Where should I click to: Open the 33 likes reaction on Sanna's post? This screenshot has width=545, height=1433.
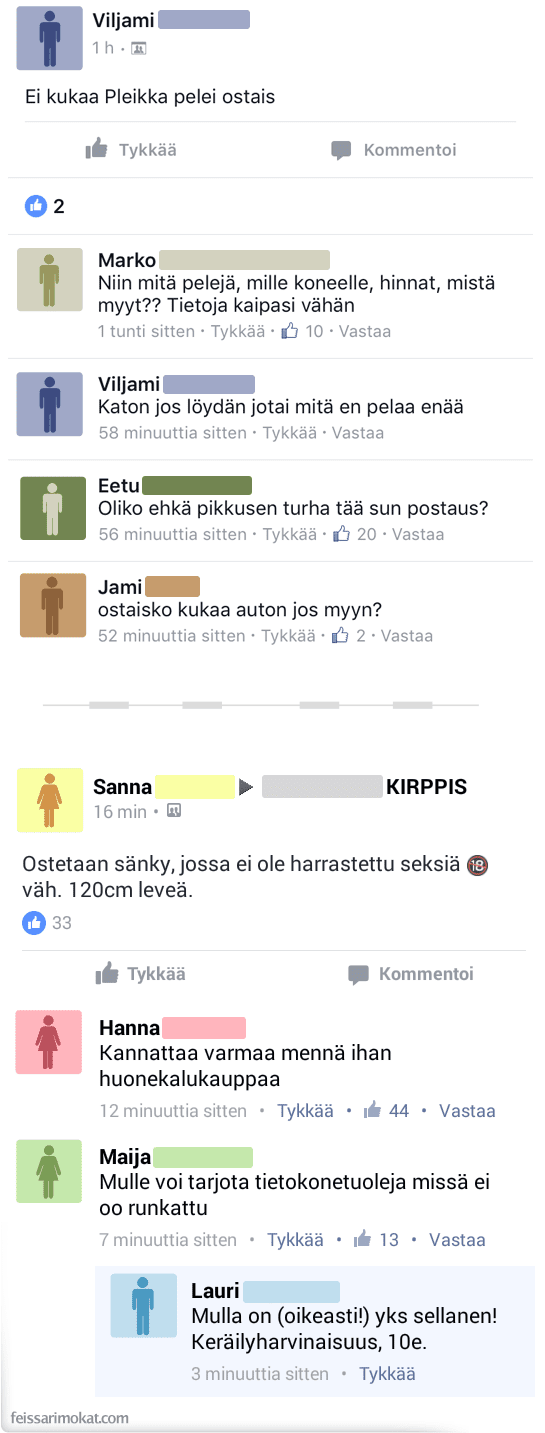(x=48, y=922)
